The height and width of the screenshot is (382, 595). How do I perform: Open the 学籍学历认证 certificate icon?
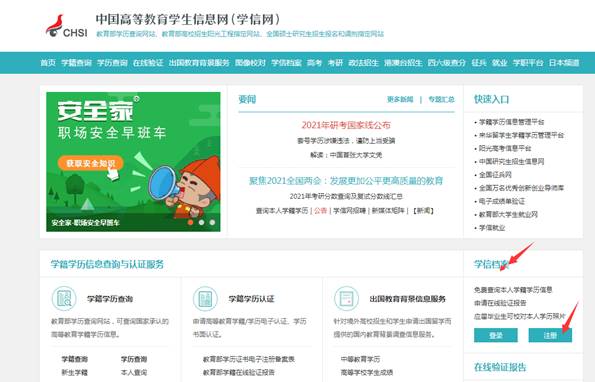[x=205, y=299]
